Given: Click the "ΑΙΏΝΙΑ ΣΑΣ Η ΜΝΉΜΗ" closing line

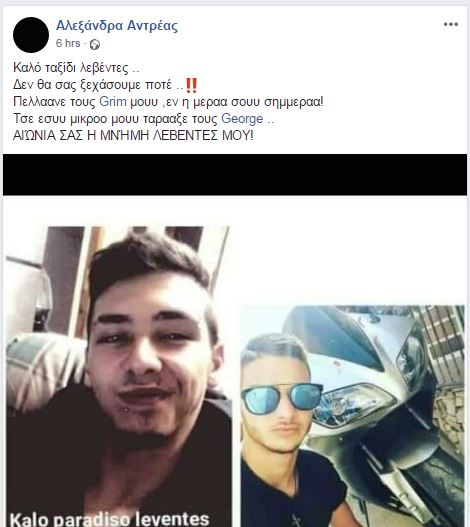Looking at the screenshot, I should point(133,135).
